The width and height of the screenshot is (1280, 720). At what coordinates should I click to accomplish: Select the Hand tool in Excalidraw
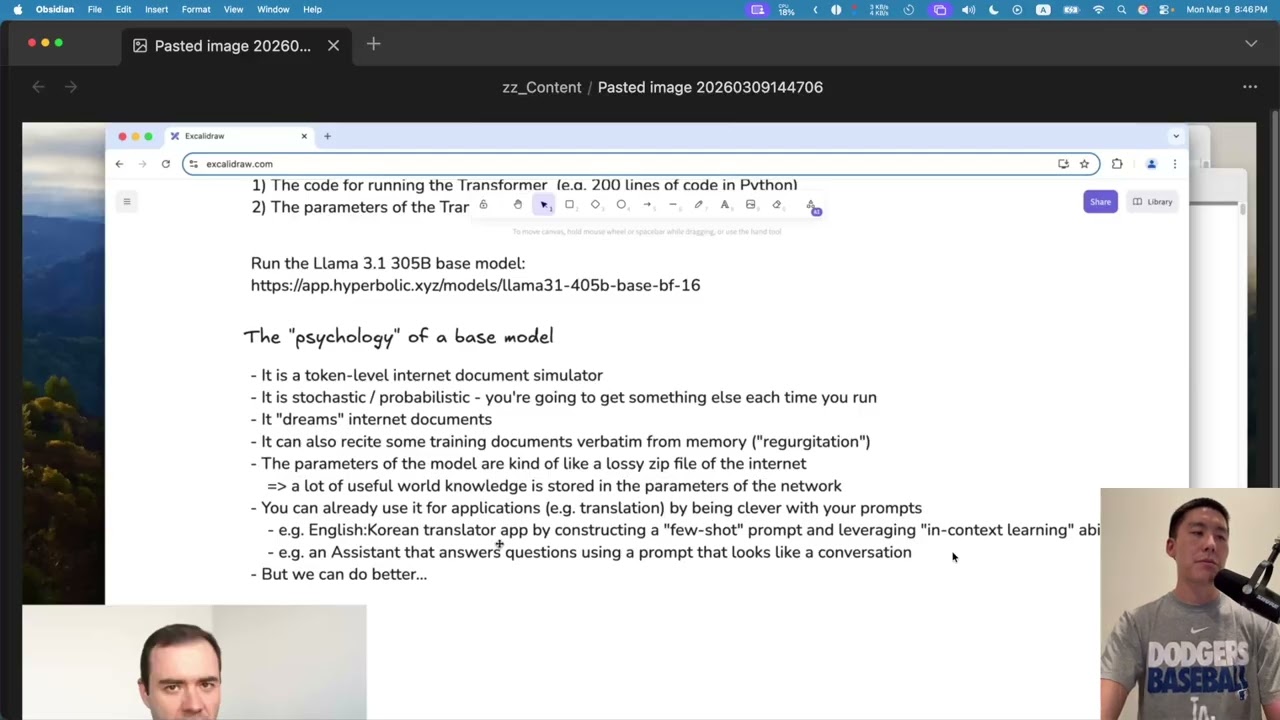tap(517, 205)
